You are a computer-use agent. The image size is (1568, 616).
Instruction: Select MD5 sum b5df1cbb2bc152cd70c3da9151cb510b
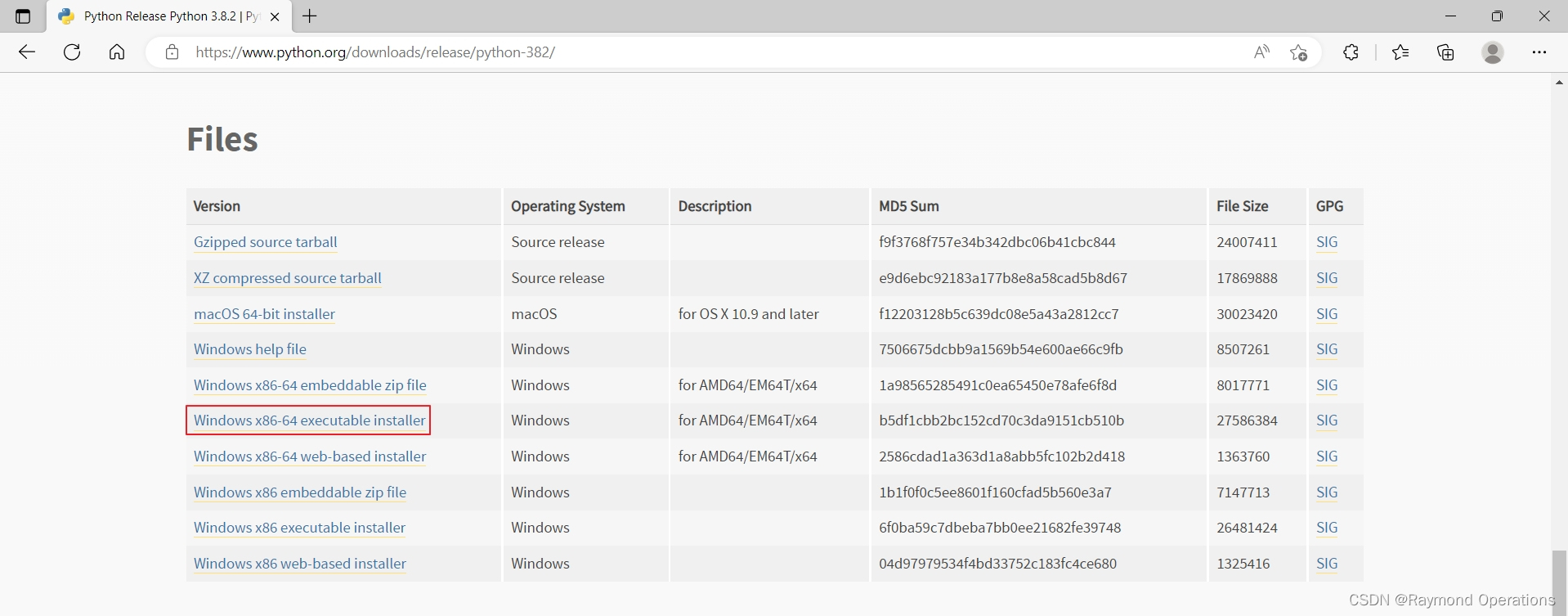(x=1001, y=420)
